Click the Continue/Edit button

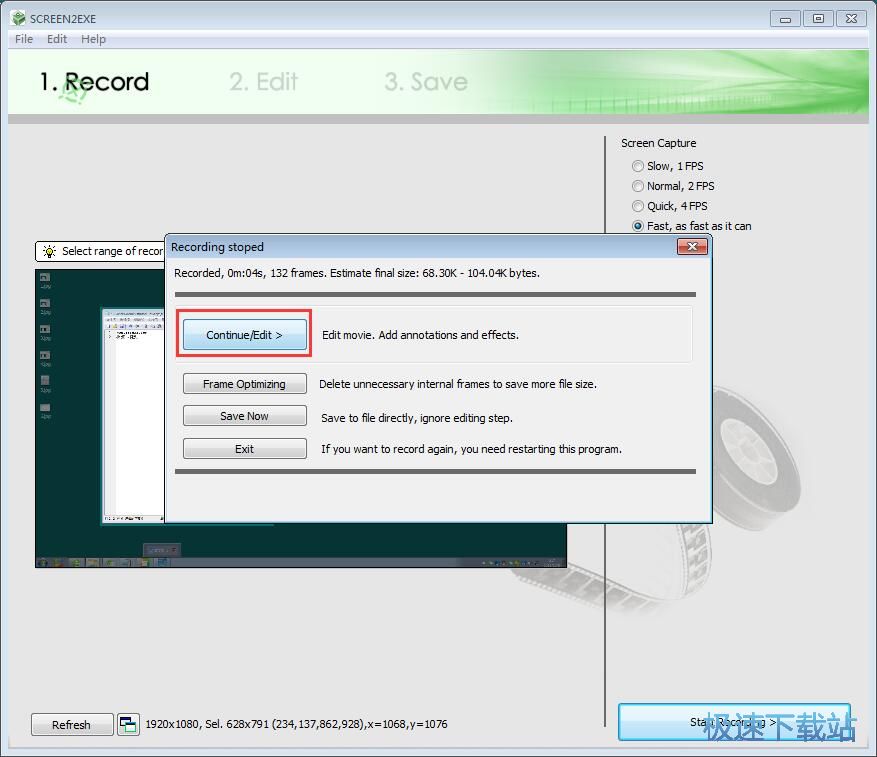(244, 335)
